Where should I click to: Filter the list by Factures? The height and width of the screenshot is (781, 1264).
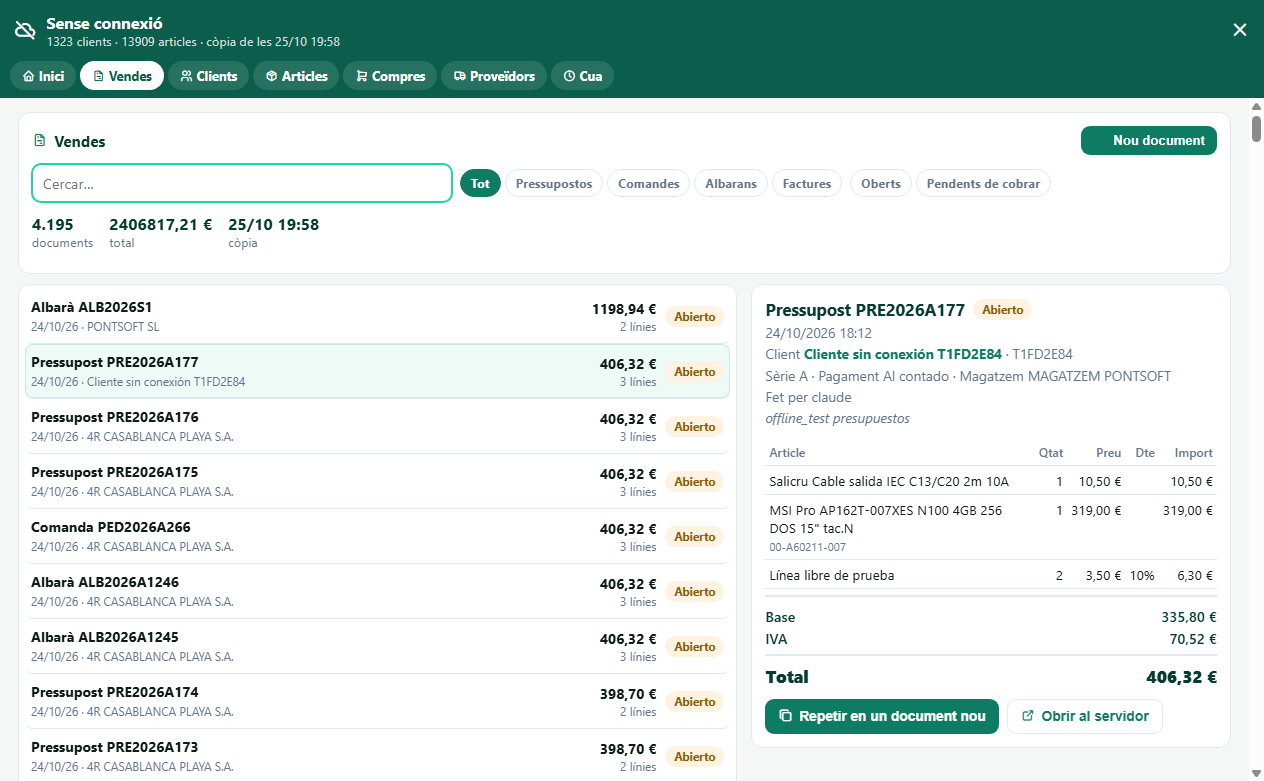click(807, 183)
